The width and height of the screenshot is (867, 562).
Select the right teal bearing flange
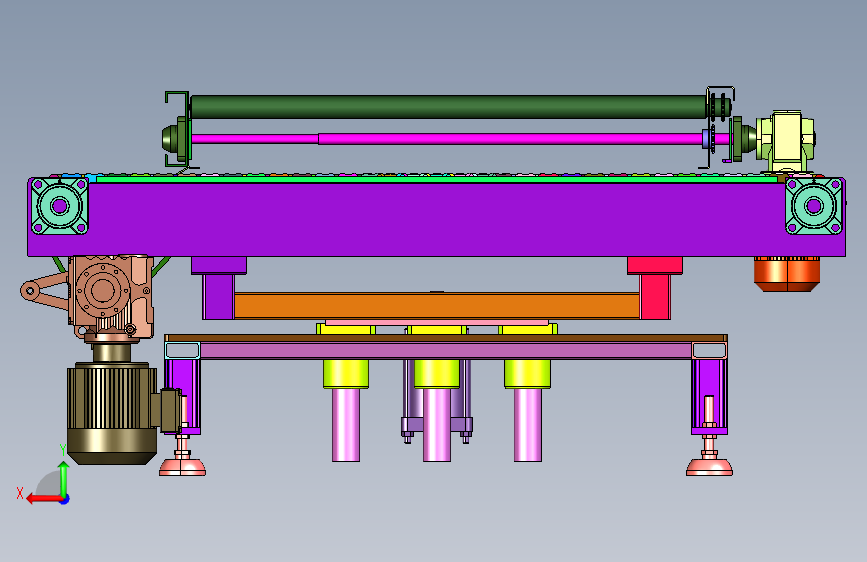tap(814, 206)
